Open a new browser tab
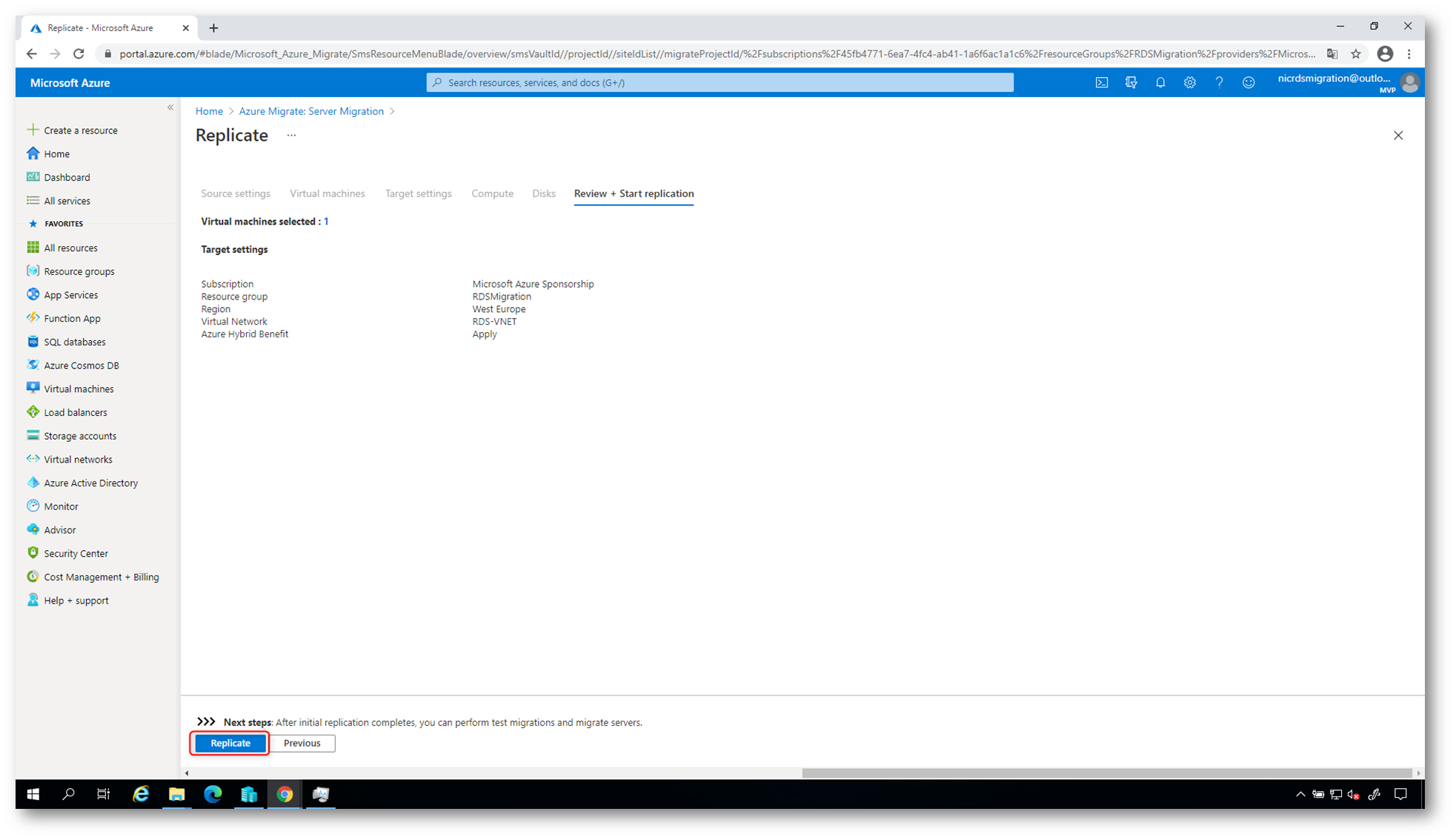Image resolution: width=1456 pixels, height=840 pixels. click(x=213, y=28)
